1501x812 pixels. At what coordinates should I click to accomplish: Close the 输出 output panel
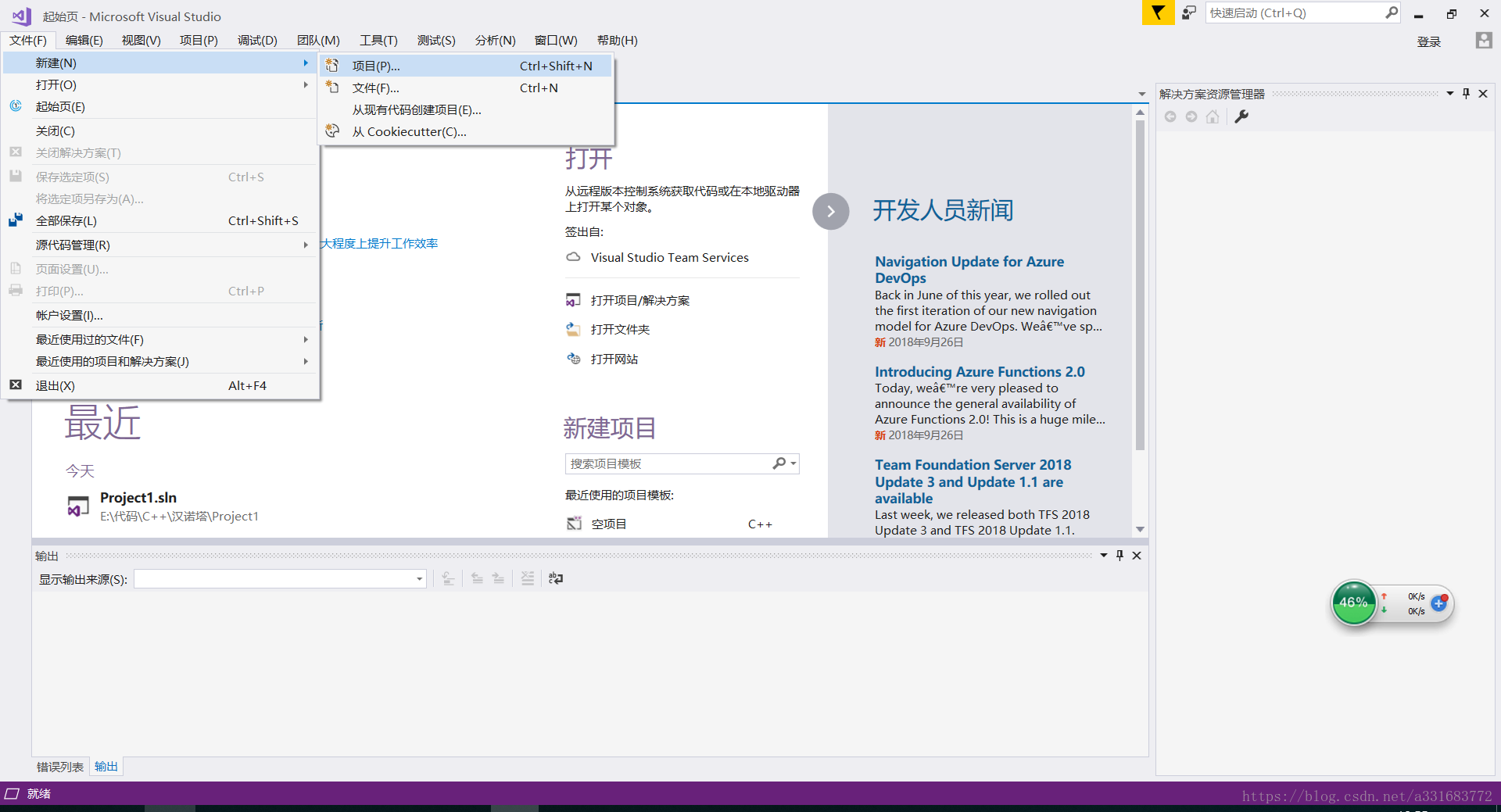pyautogui.click(x=1137, y=556)
